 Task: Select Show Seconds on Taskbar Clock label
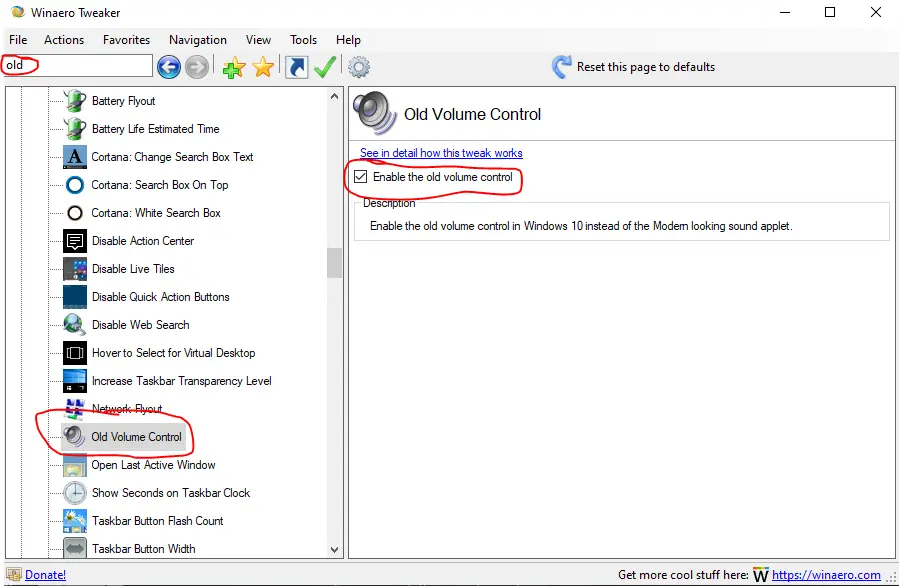tap(171, 493)
